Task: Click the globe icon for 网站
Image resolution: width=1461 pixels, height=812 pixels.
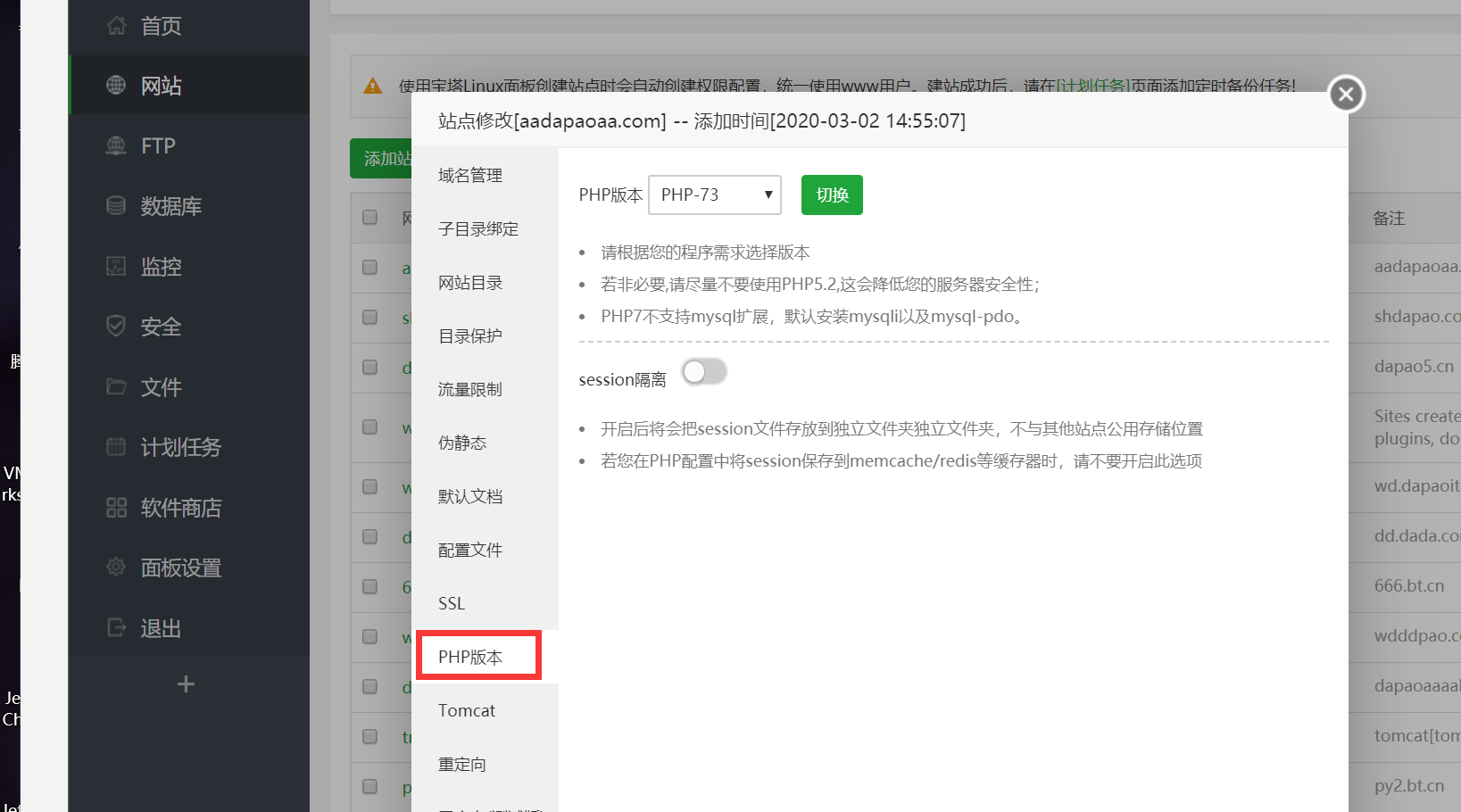Action: pos(116,86)
